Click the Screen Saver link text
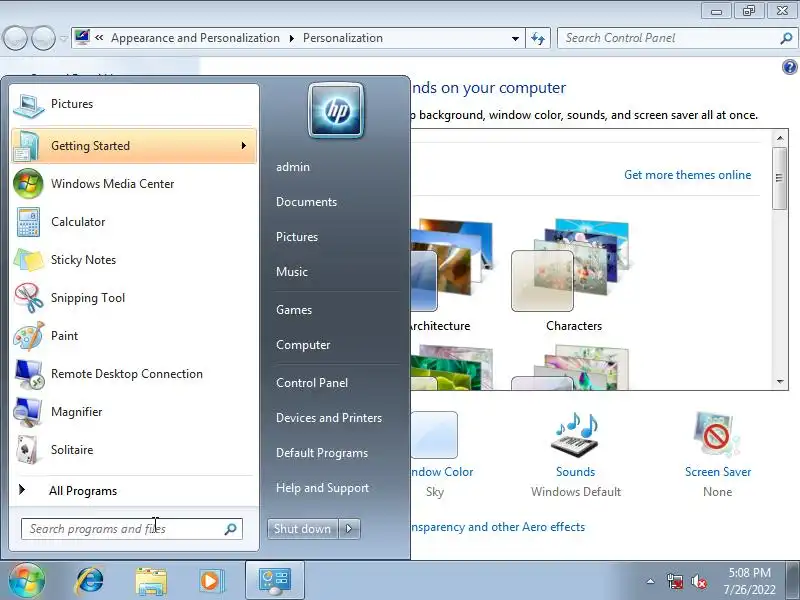The width and height of the screenshot is (800, 600). (x=718, y=472)
